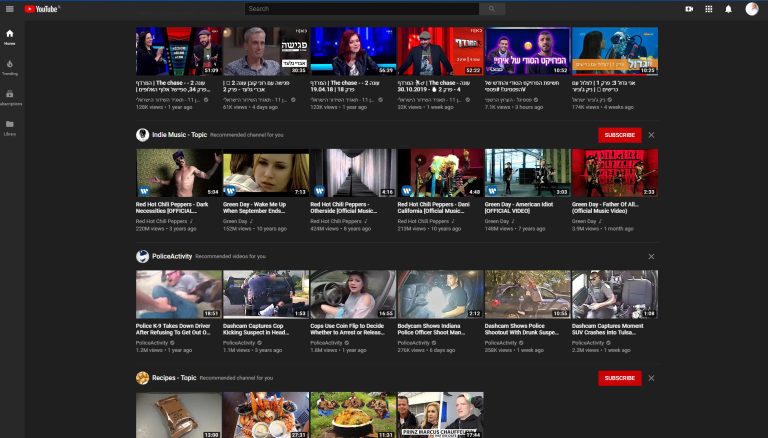Open Library in sidebar

(x=10, y=128)
